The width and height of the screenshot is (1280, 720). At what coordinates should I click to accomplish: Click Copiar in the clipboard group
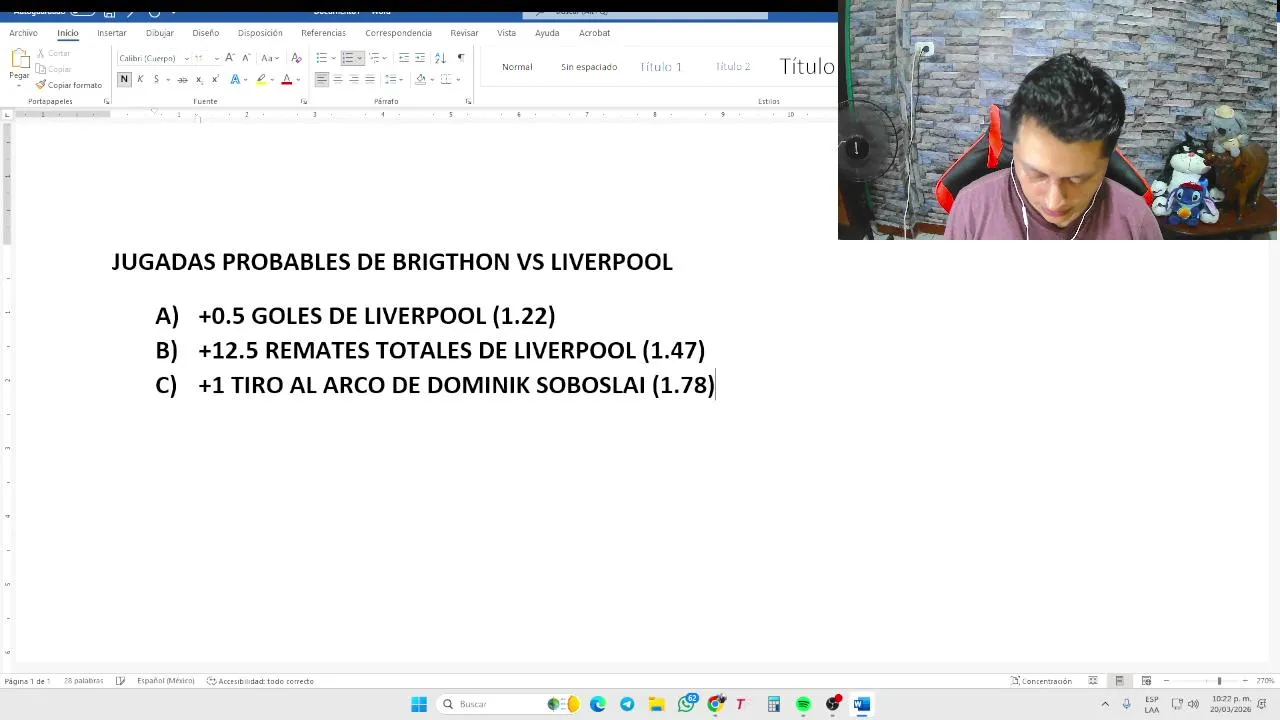pyautogui.click(x=53, y=69)
